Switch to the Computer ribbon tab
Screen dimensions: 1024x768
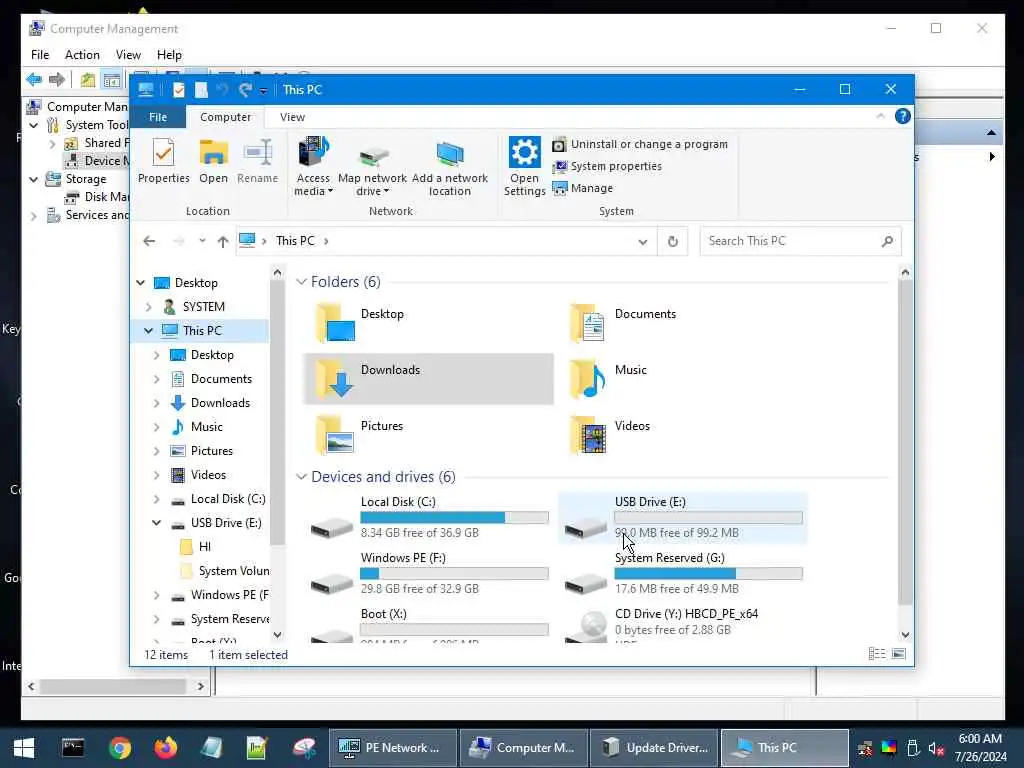click(x=225, y=117)
